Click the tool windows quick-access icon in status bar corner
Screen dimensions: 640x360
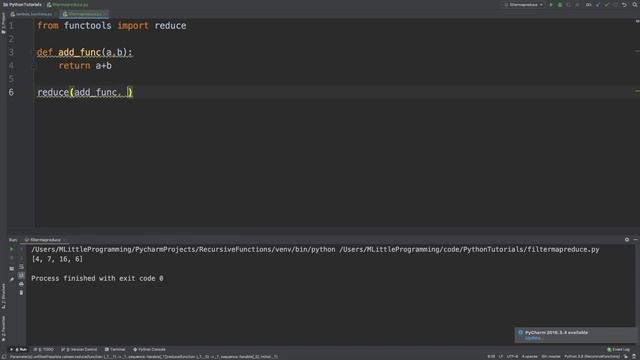(3, 357)
